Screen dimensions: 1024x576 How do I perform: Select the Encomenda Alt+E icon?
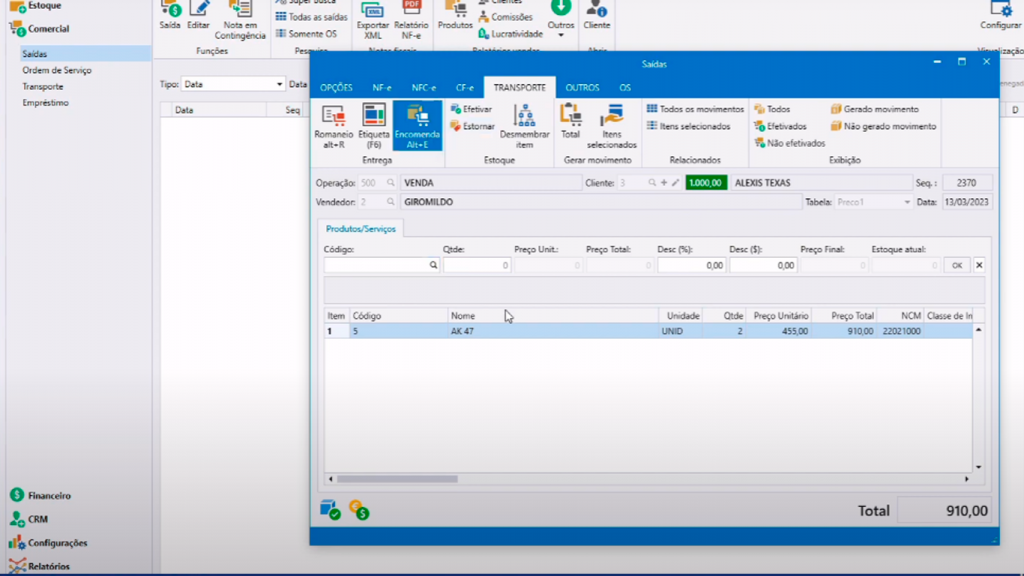[x=417, y=125]
